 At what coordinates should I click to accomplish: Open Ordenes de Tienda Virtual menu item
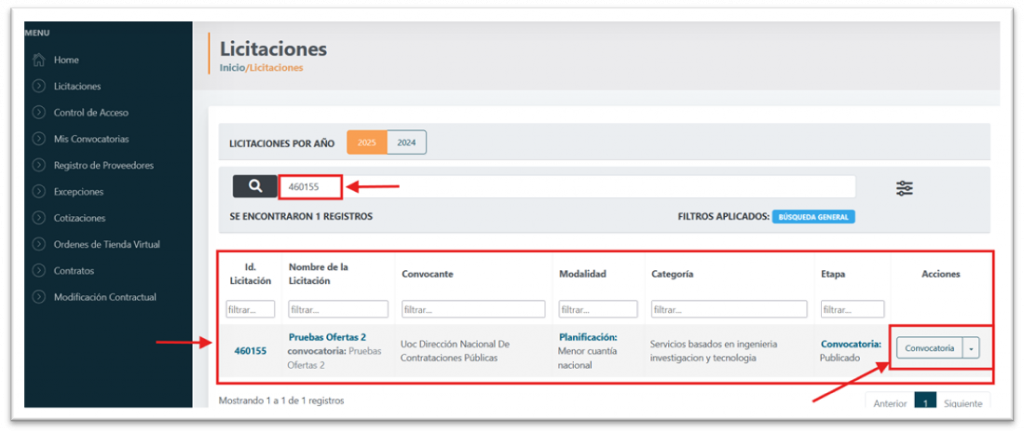[107, 245]
